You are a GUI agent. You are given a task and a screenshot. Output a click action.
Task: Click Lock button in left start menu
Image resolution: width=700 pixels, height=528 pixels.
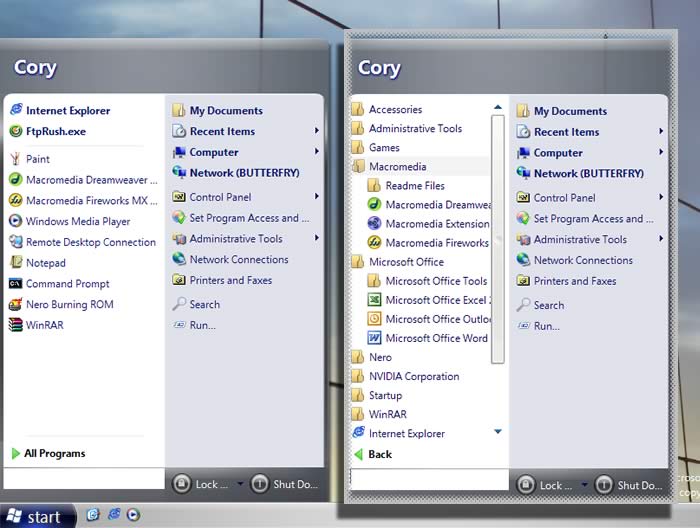[200, 484]
